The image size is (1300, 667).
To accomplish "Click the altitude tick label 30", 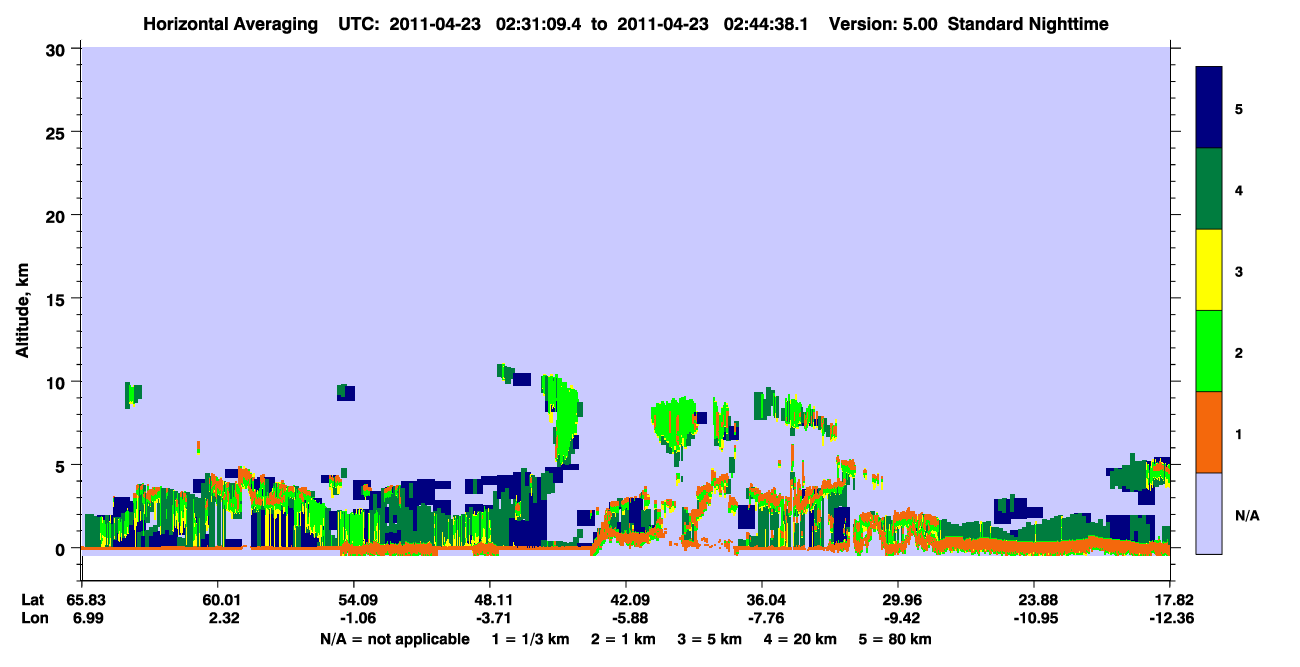I will coord(58,49).
